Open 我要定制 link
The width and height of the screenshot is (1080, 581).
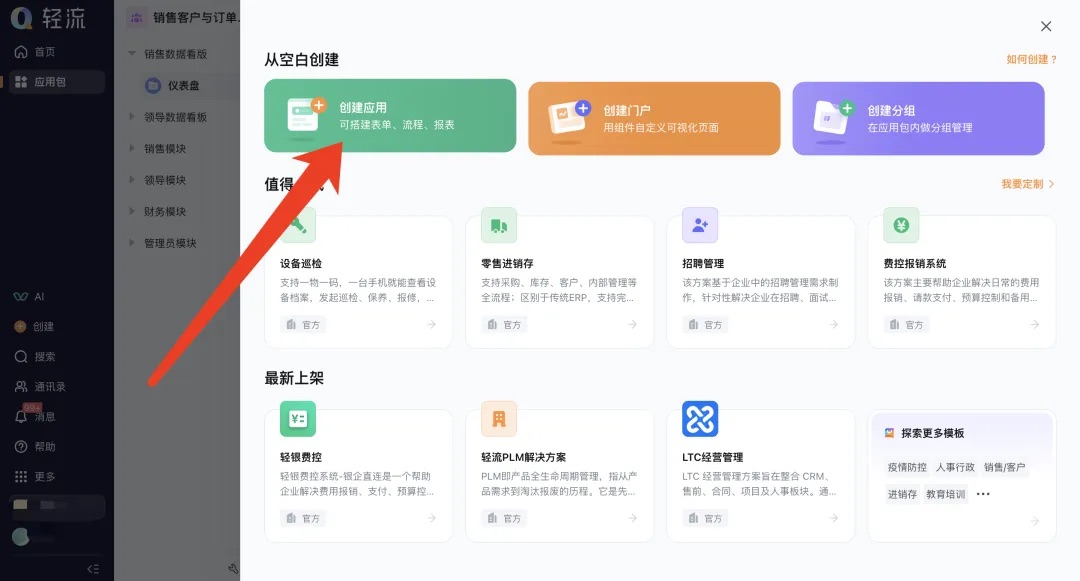tap(1028, 184)
